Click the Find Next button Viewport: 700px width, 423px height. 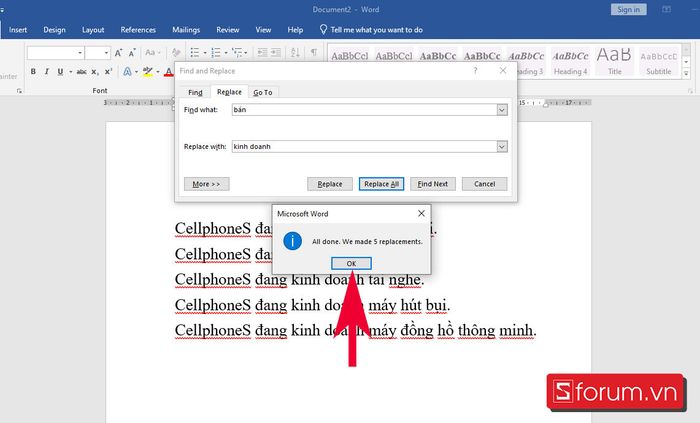click(x=433, y=184)
